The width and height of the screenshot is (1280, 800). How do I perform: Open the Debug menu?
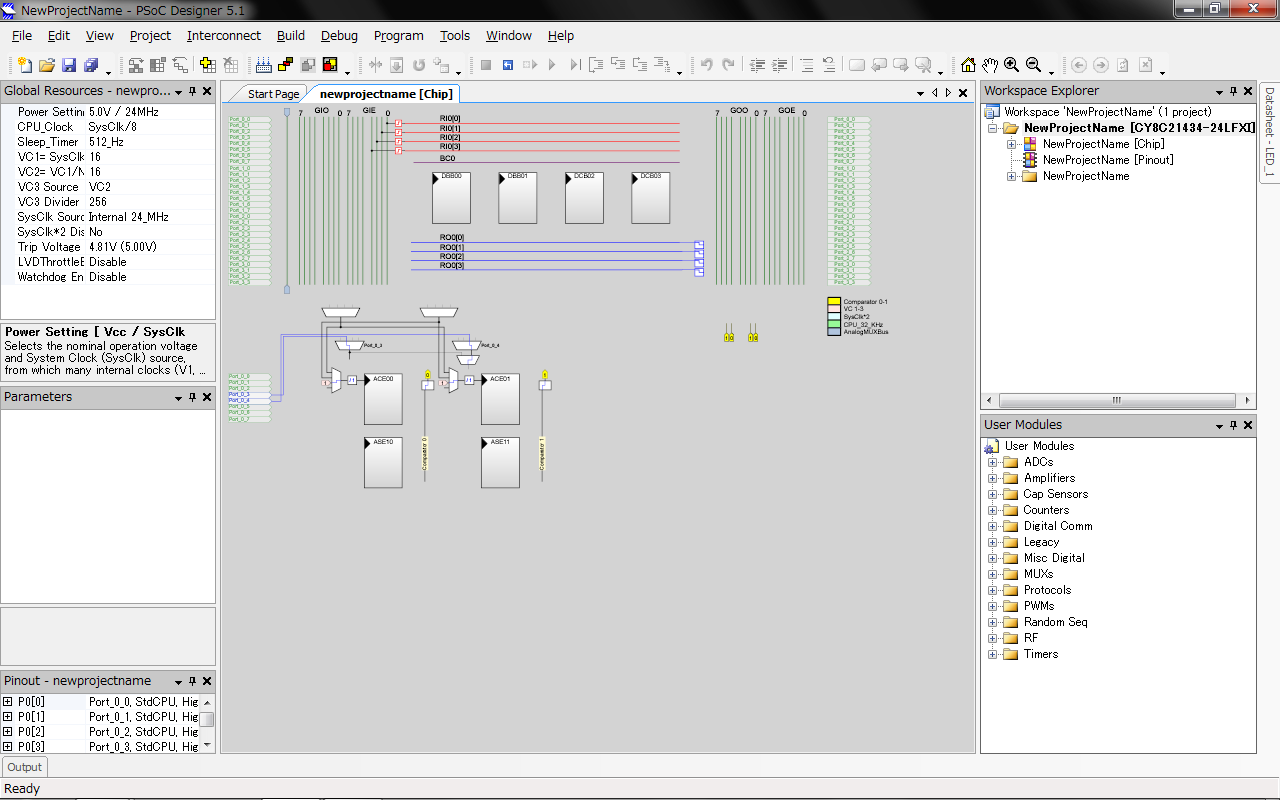click(339, 35)
